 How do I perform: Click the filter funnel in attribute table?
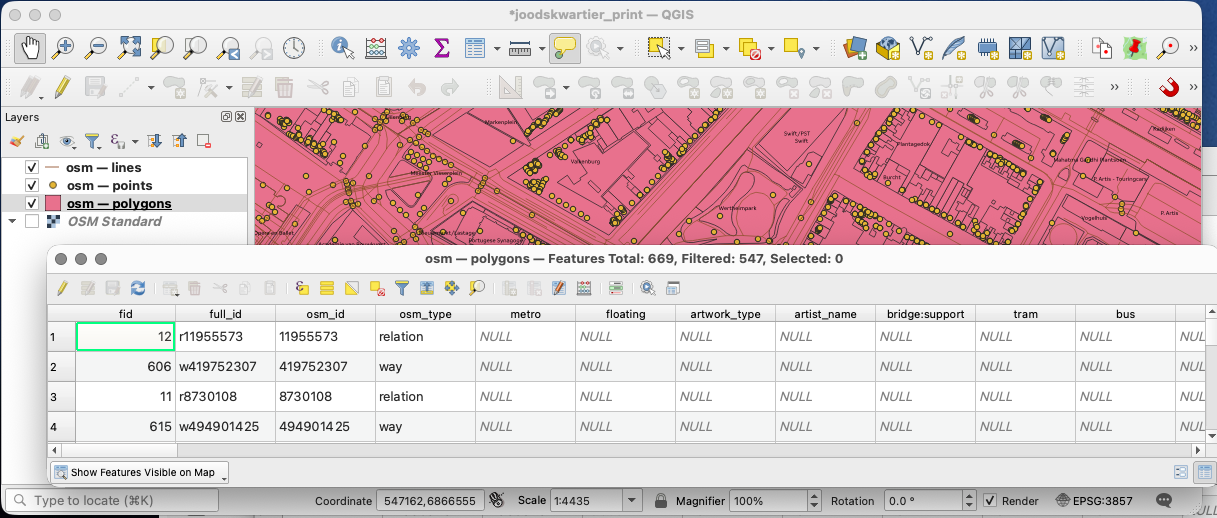tap(402, 288)
